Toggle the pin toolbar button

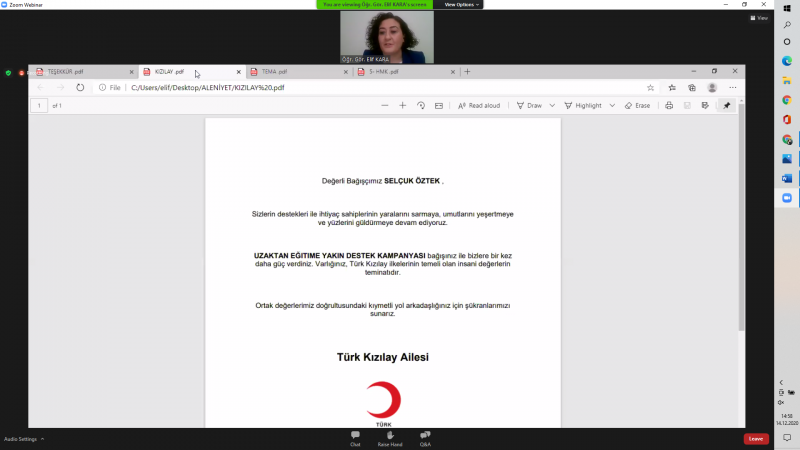(x=727, y=105)
